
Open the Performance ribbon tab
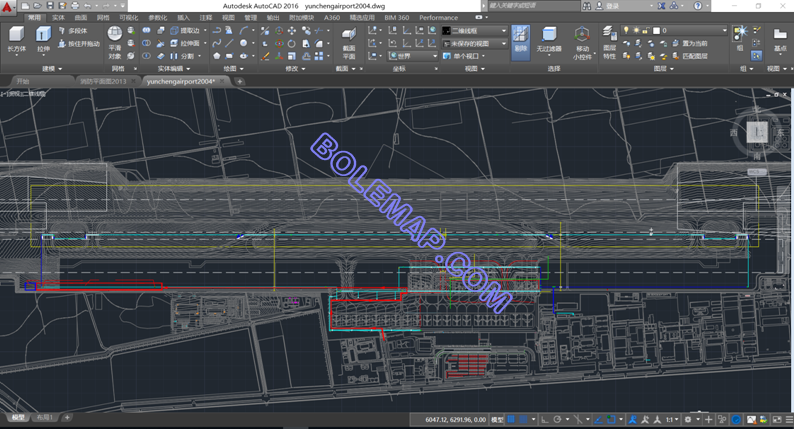pyautogui.click(x=439, y=18)
